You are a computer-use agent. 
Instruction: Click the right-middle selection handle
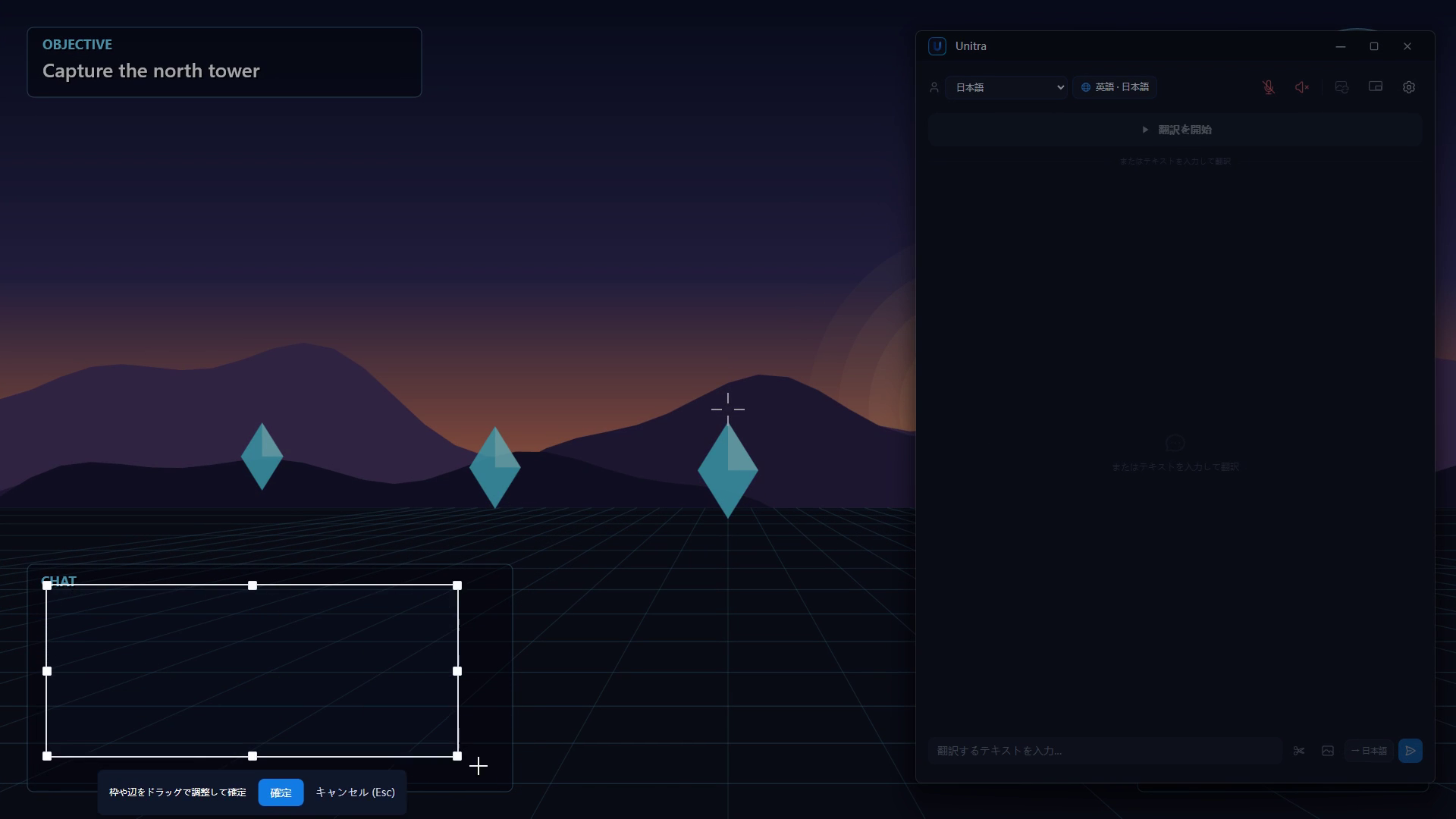click(457, 671)
